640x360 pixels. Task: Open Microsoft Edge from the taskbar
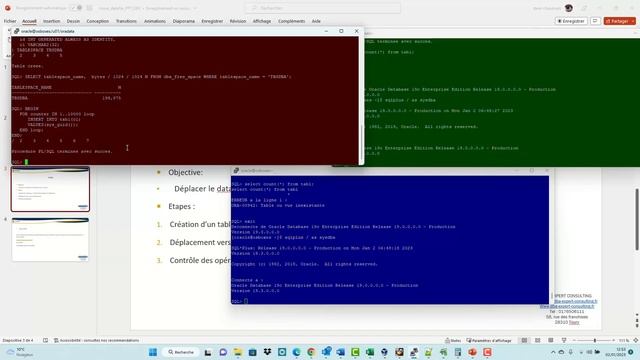pos(296,352)
